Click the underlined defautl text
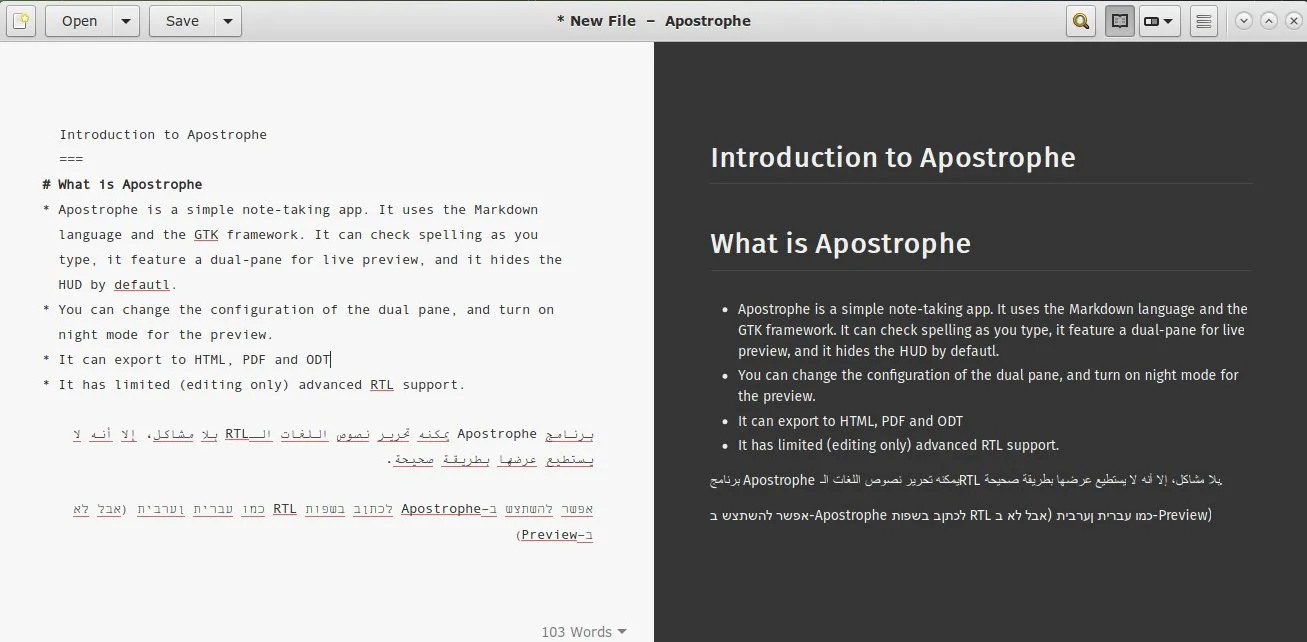This screenshot has height=642, width=1307. click(140, 284)
